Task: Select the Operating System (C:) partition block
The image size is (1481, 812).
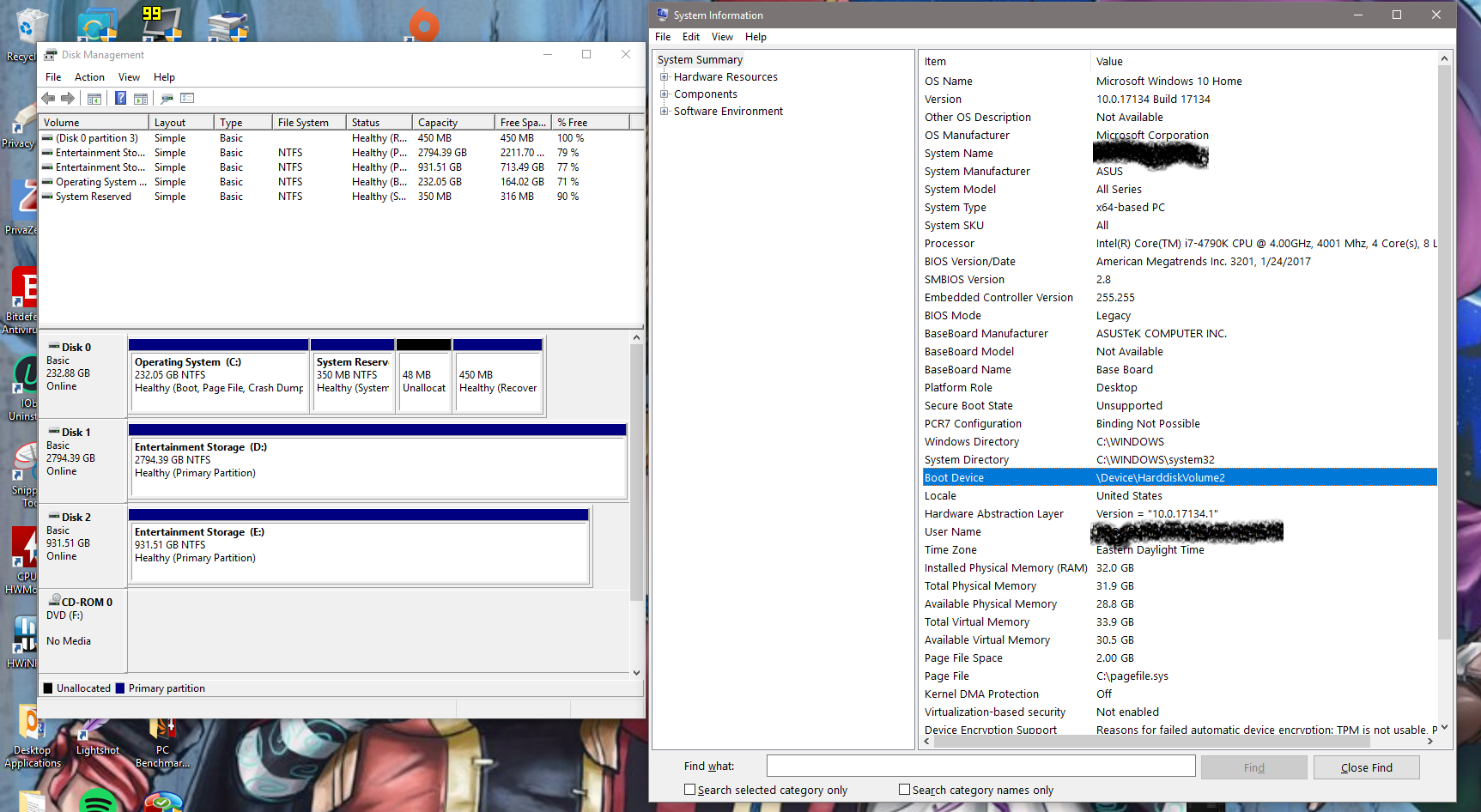Action: point(218,376)
